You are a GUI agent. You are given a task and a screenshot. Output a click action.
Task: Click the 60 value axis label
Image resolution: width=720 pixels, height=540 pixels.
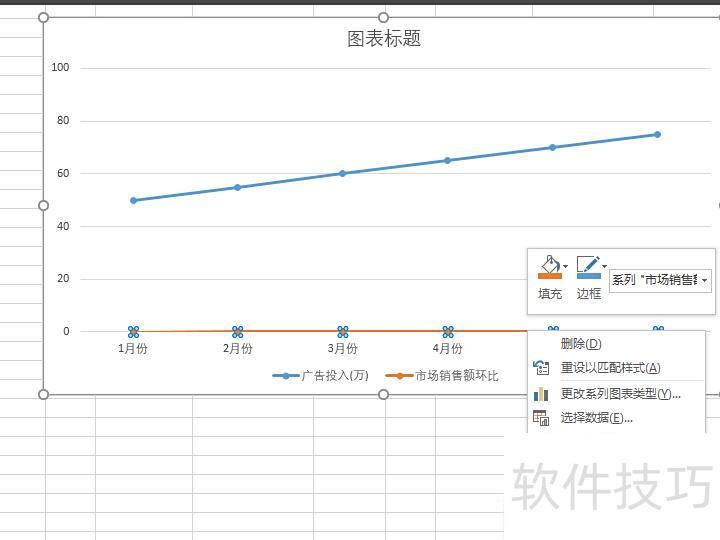pyautogui.click(x=63, y=174)
